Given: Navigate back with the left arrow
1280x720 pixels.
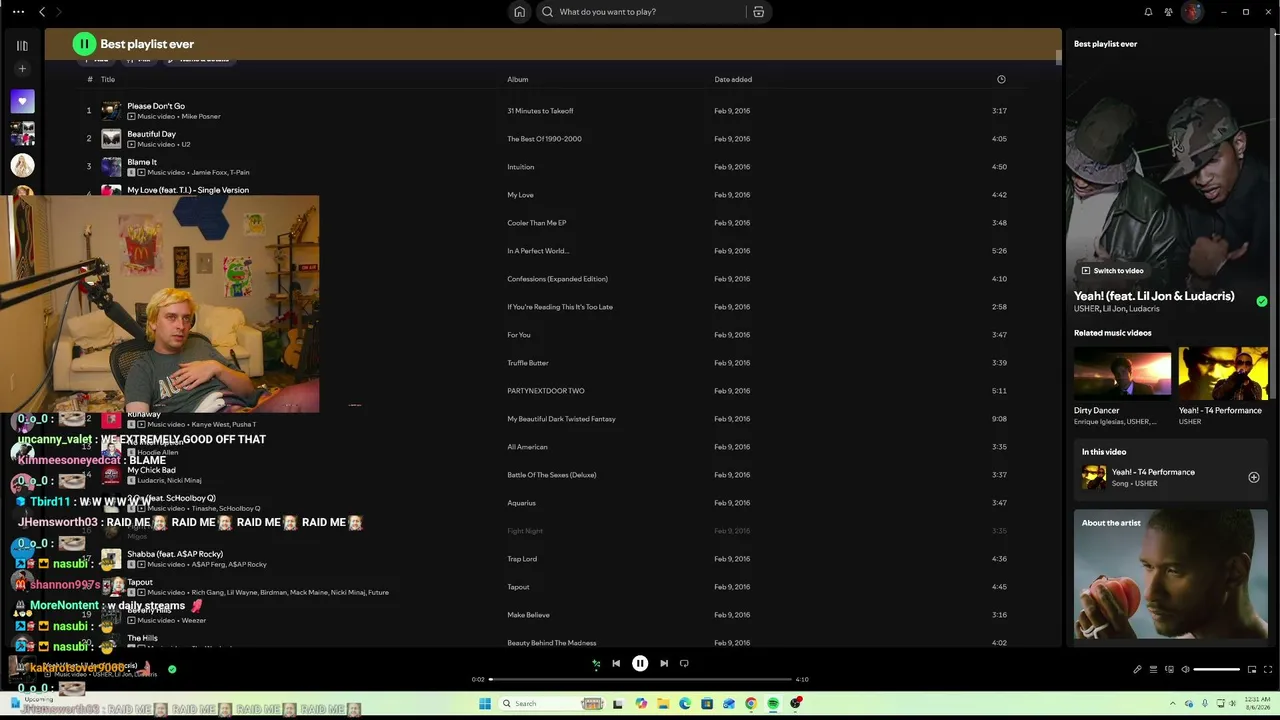Looking at the screenshot, I should click(x=42, y=12).
